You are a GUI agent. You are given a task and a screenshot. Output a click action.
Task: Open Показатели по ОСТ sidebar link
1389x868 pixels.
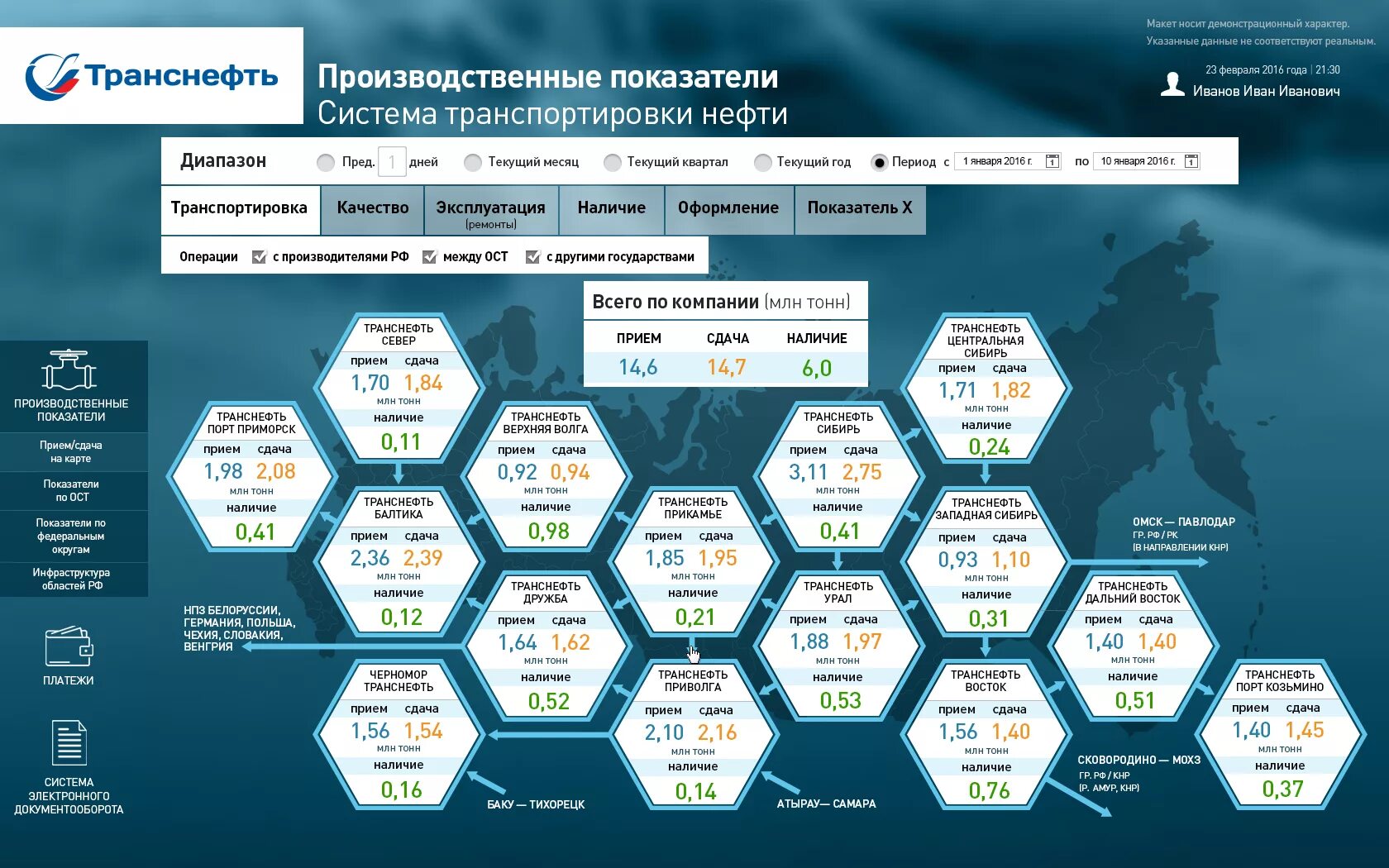[71, 490]
